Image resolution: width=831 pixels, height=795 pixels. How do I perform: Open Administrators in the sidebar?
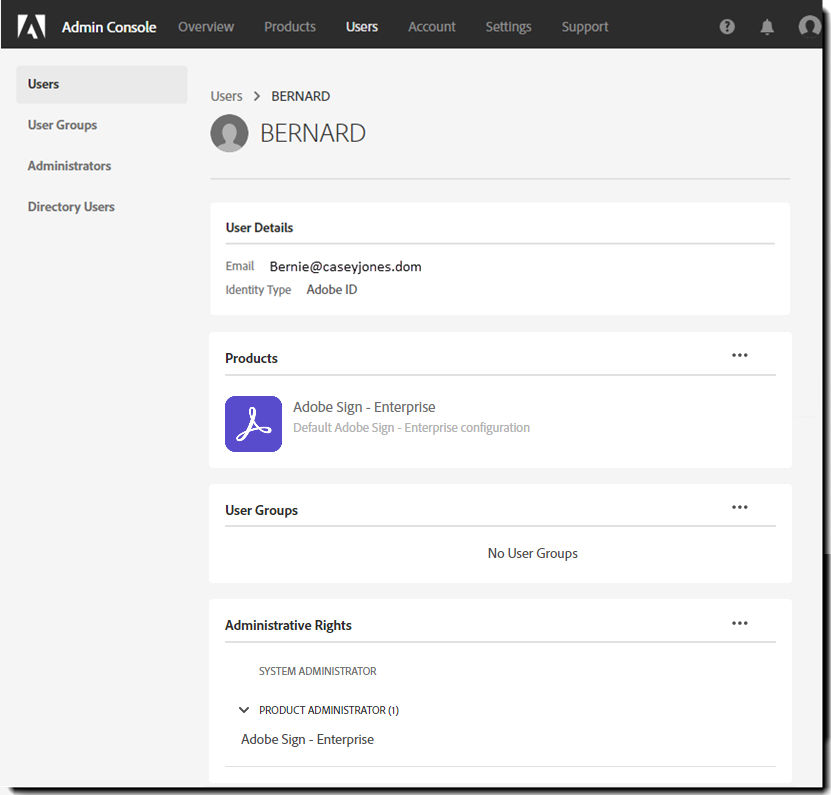pyautogui.click(x=69, y=166)
